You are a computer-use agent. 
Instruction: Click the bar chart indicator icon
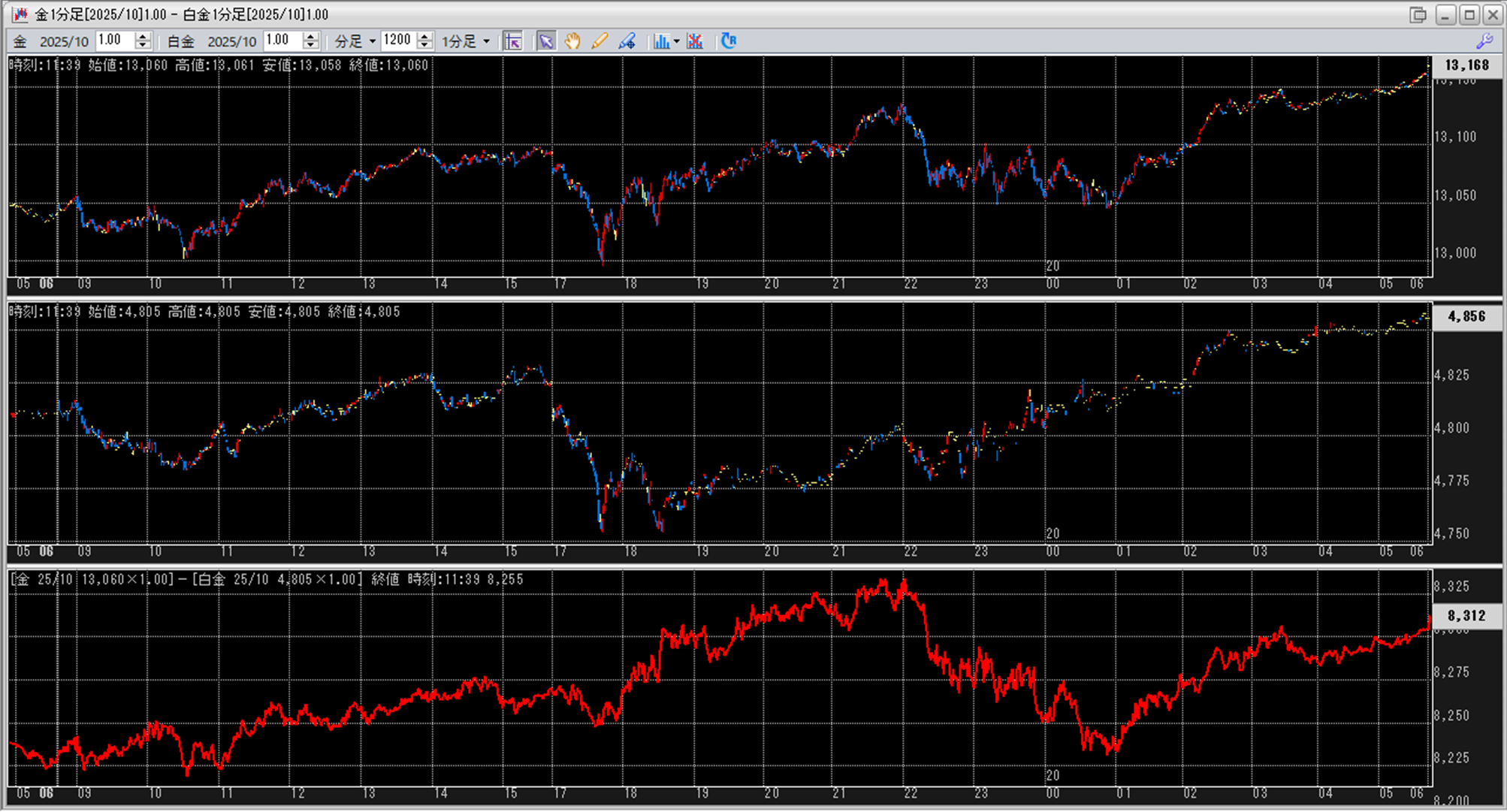[660, 41]
